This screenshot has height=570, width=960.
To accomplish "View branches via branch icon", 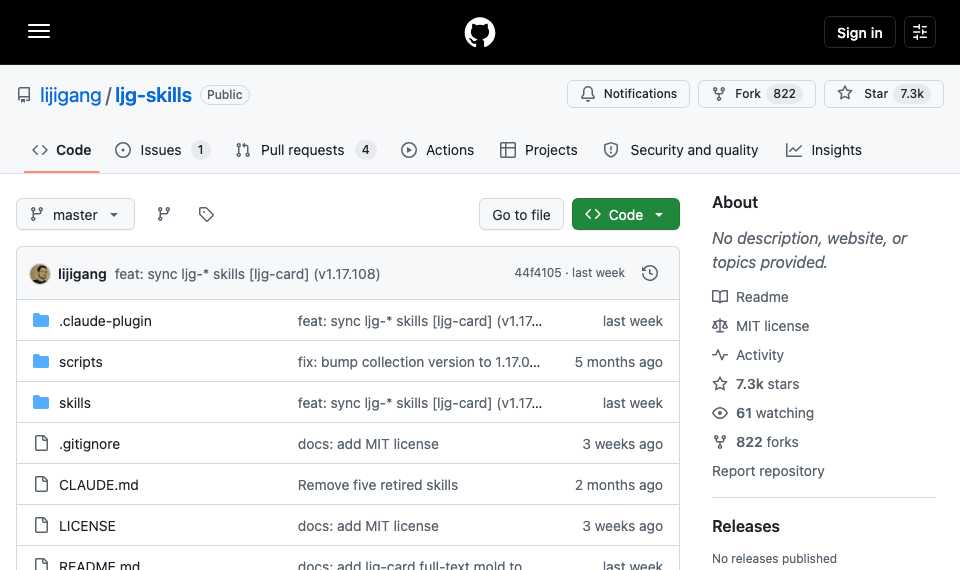I will (x=163, y=214).
